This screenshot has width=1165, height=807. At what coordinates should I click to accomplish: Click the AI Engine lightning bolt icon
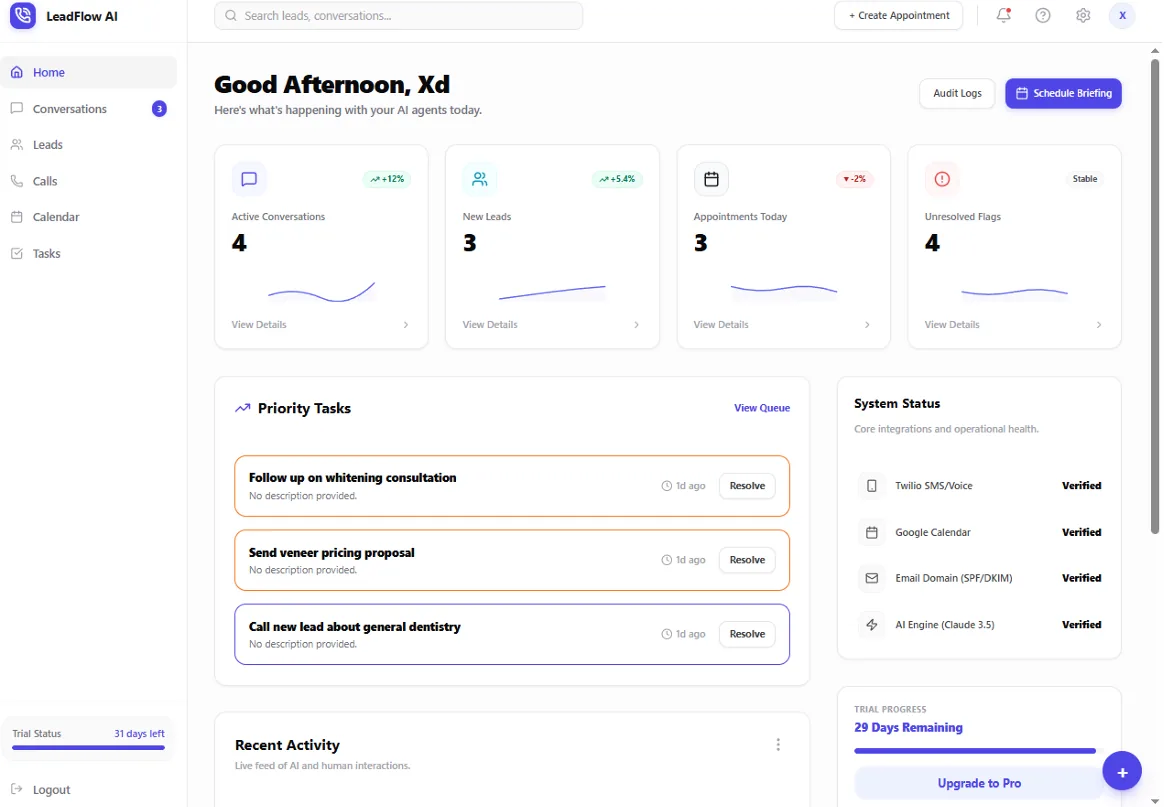[872, 625]
